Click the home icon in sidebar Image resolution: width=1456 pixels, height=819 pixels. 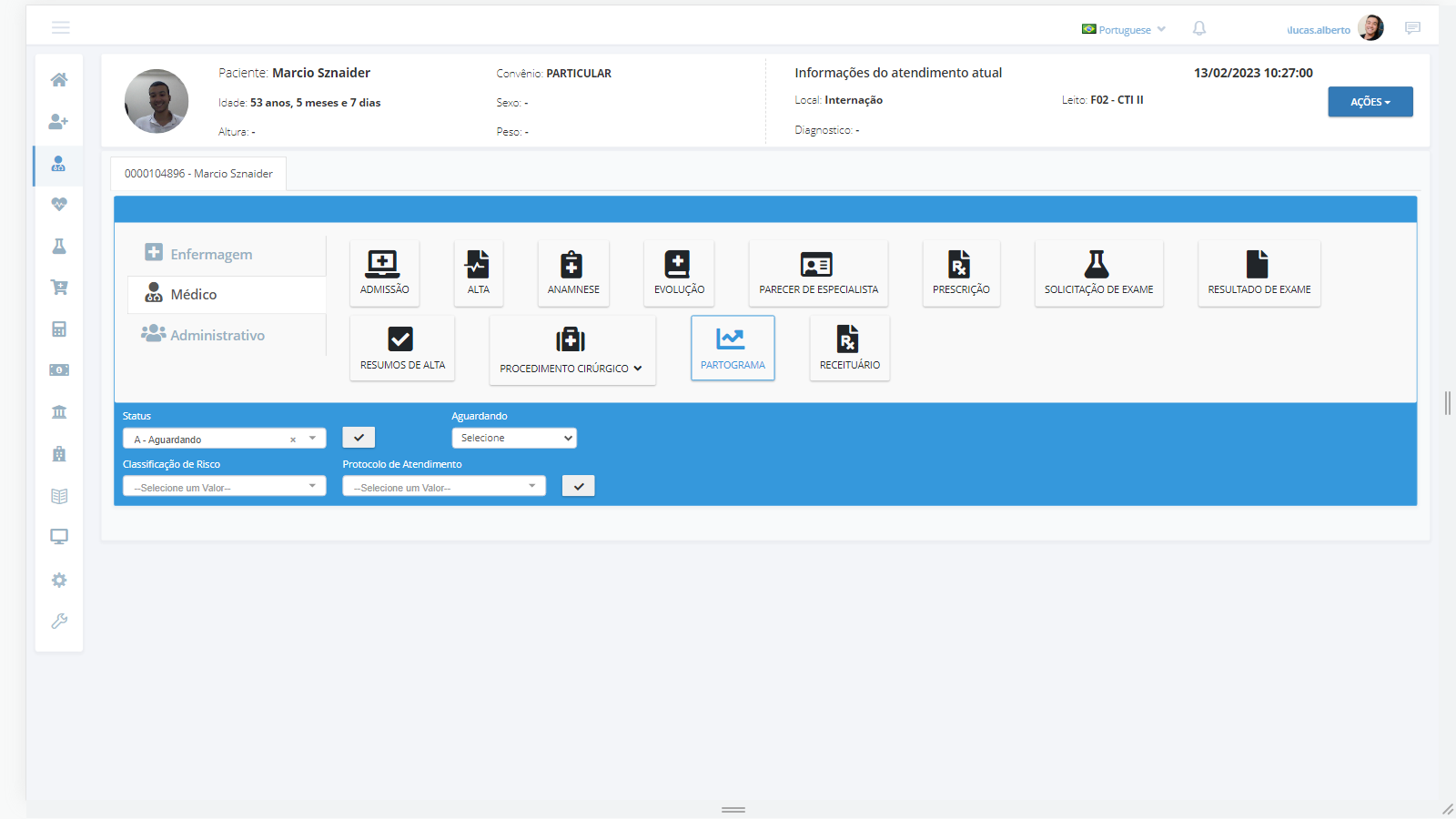[59, 80]
